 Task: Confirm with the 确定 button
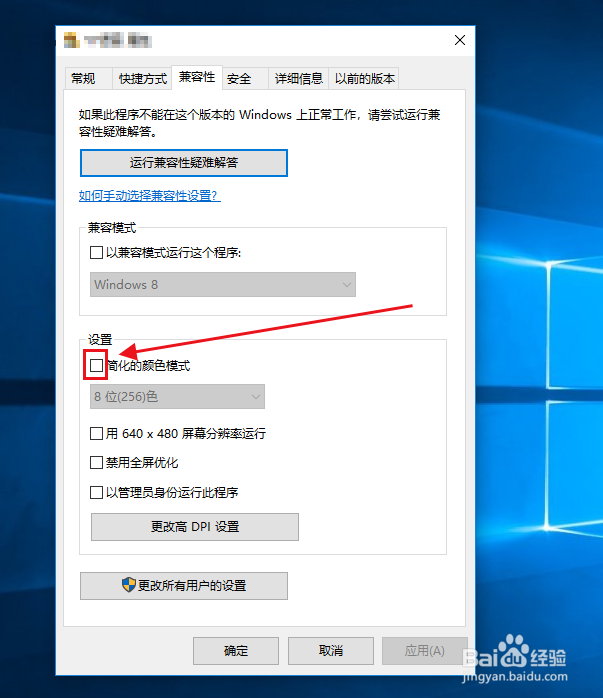coord(236,651)
